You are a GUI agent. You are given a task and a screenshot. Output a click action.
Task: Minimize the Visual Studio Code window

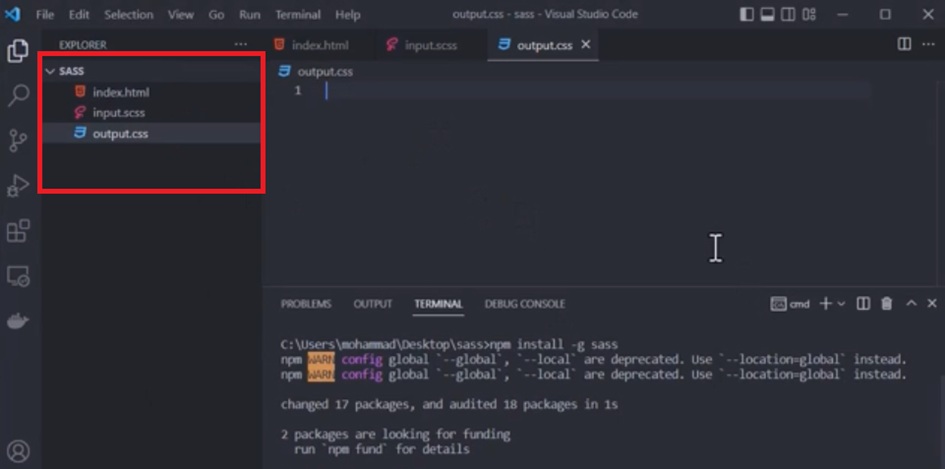click(x=843, y=14)
